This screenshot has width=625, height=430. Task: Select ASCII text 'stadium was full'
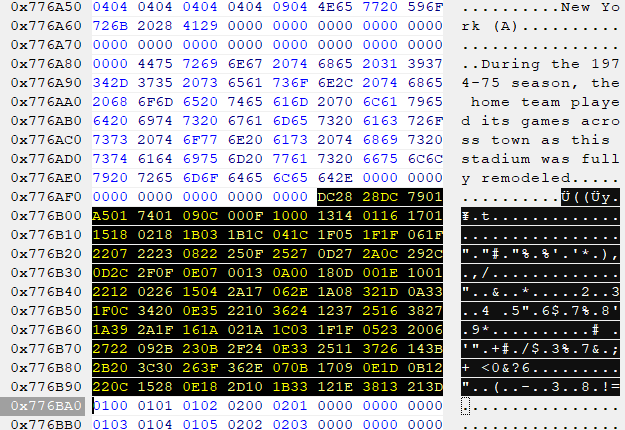click(540, 159)
